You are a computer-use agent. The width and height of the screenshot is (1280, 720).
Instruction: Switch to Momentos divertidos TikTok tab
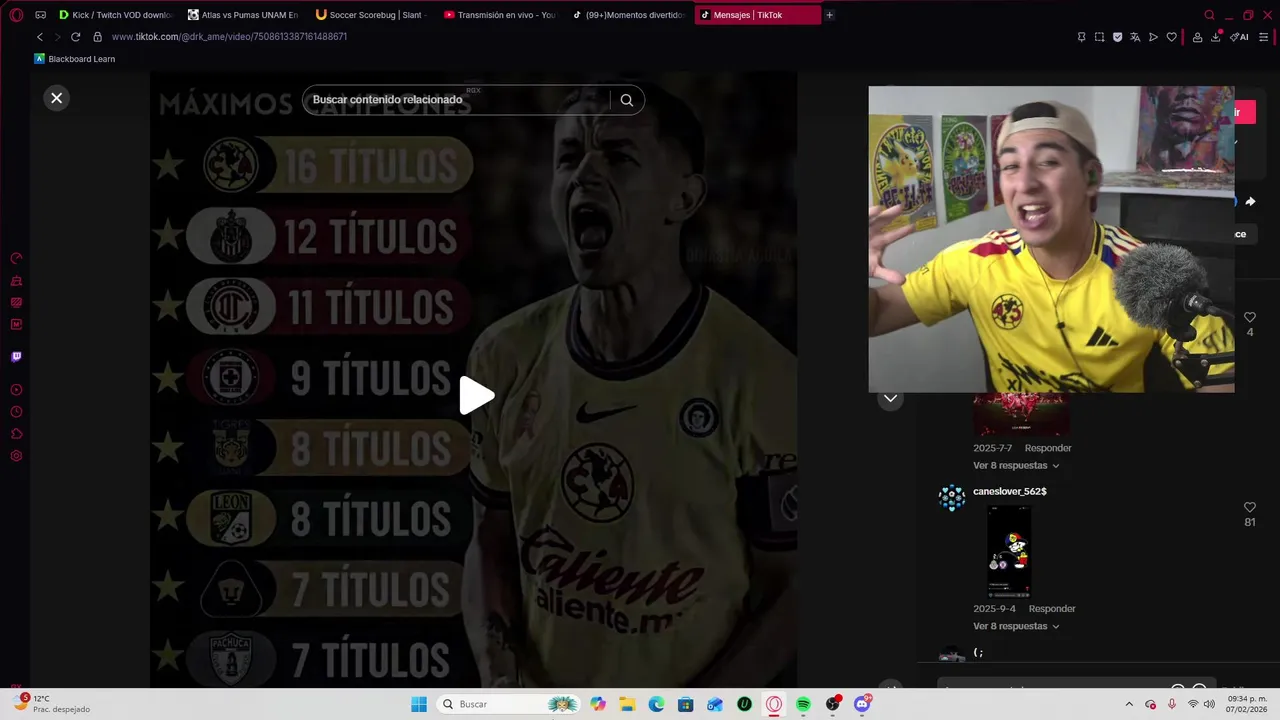tap(628, 15)
